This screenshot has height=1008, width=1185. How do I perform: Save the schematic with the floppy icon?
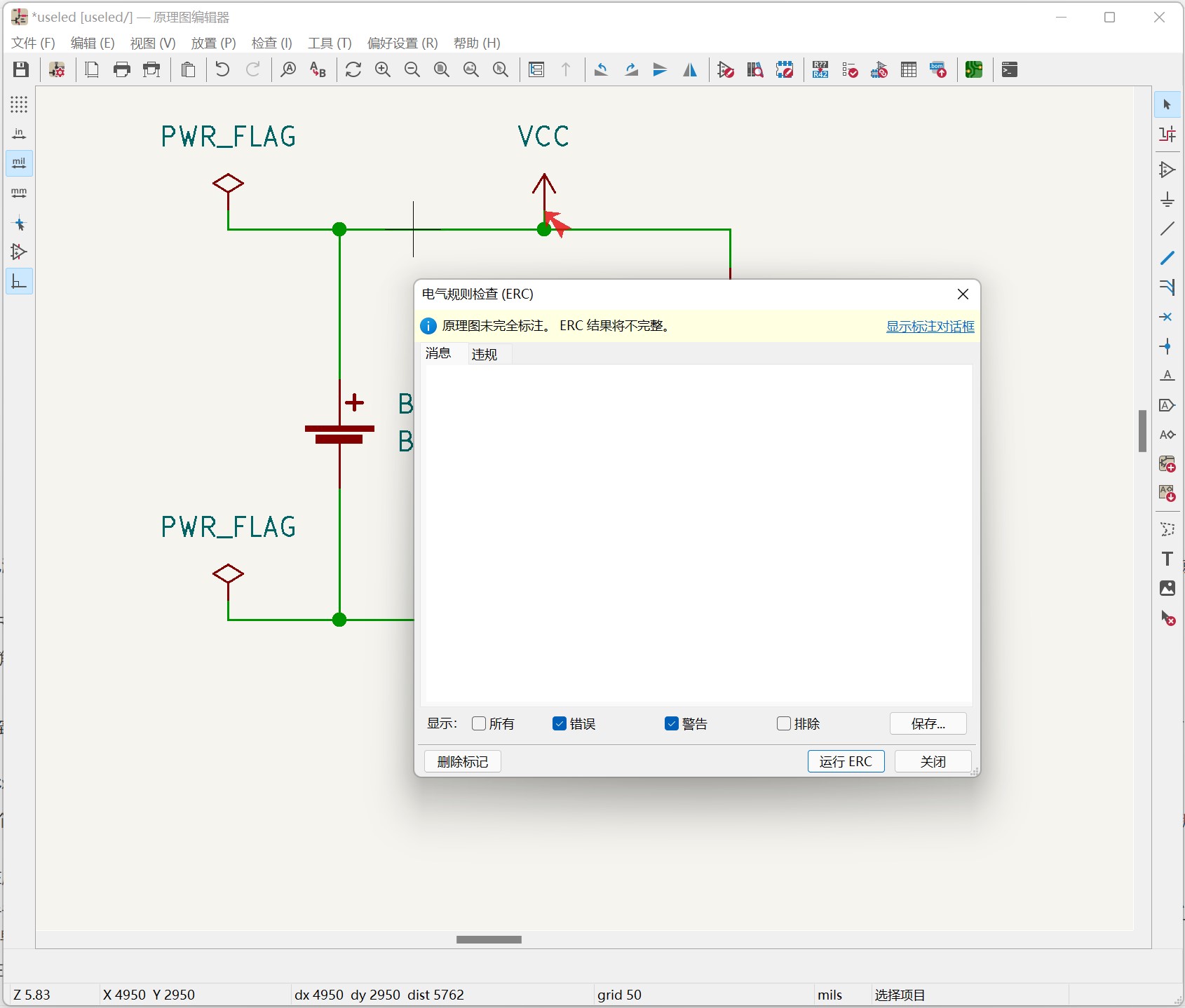pyautogui.click(x=21, y=69)
